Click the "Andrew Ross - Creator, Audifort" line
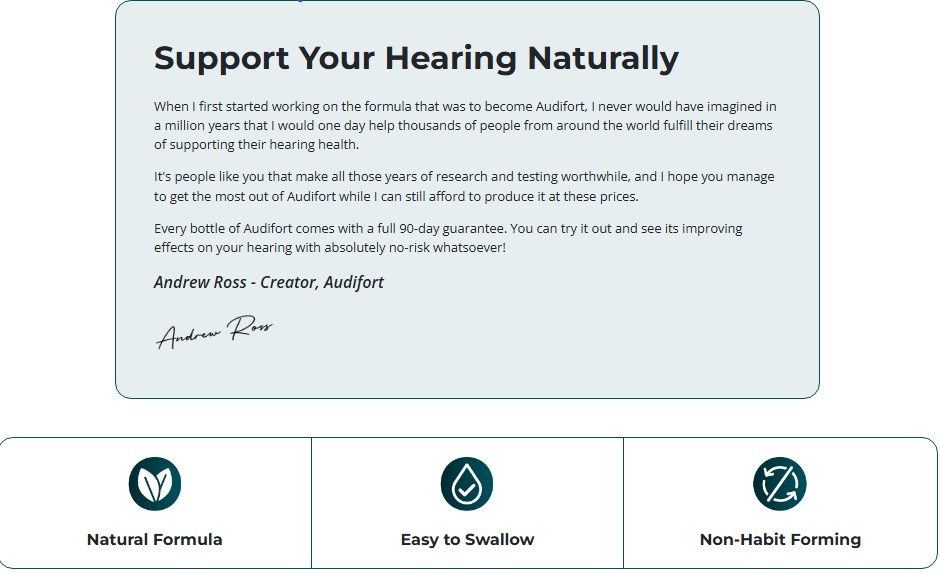The width and height of the screenshot is (940, 574). click(x=269, y=282)
